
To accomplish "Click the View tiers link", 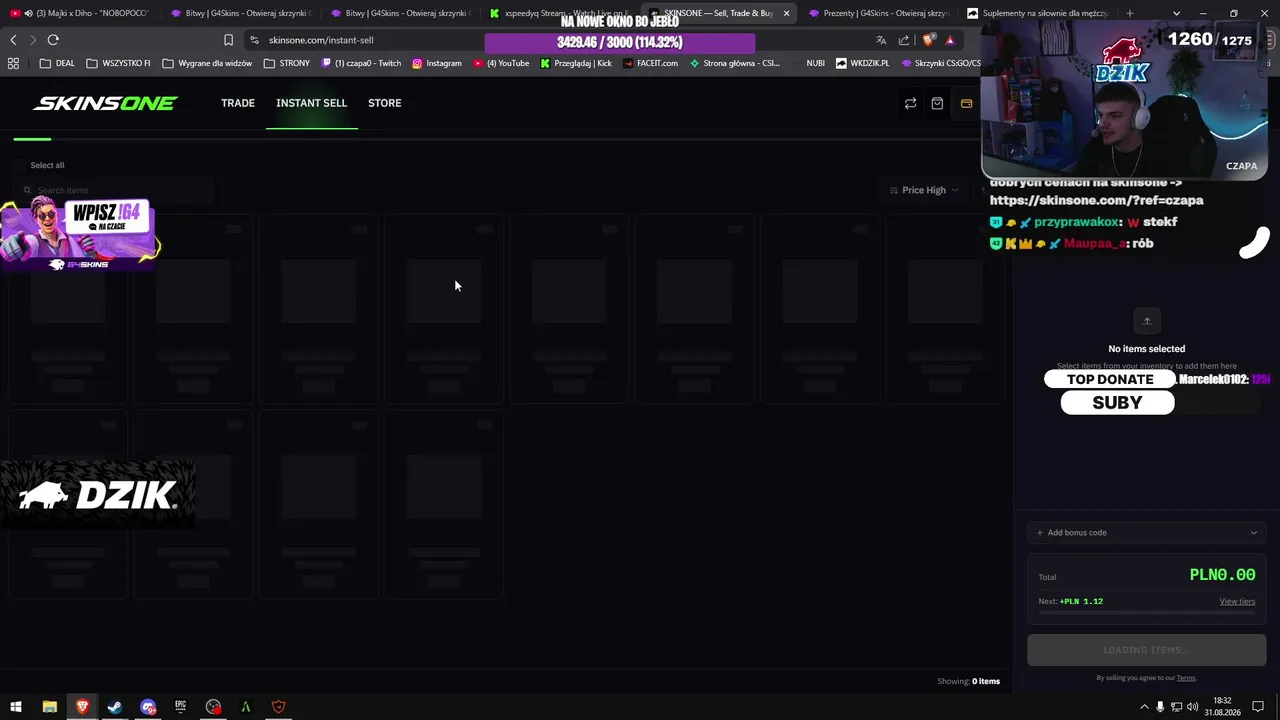I will click(1237, 601).
